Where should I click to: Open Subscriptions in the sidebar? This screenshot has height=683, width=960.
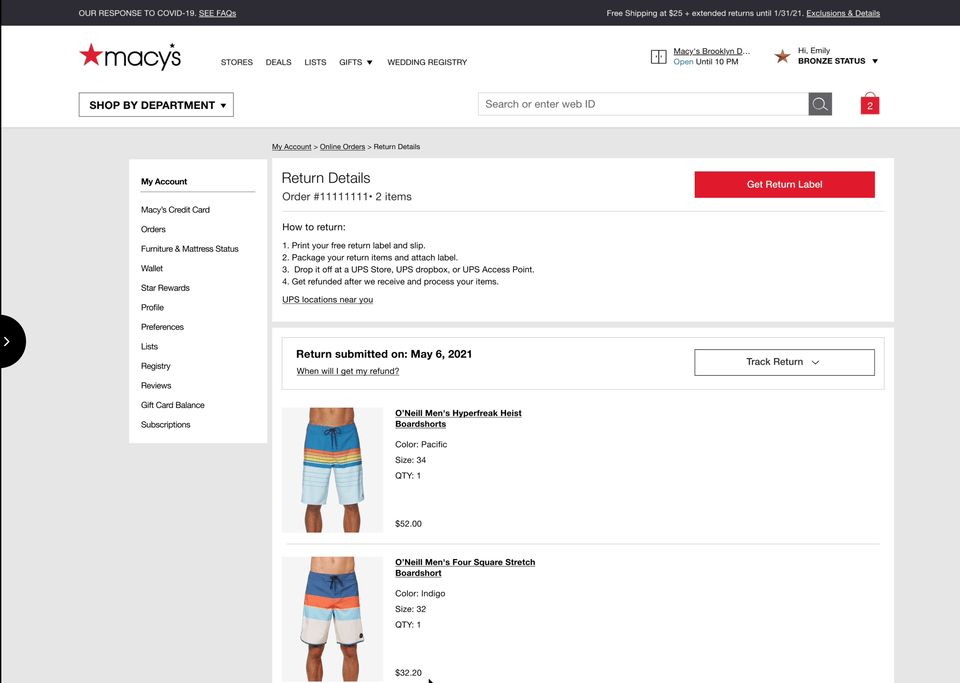tap(165, 425)
